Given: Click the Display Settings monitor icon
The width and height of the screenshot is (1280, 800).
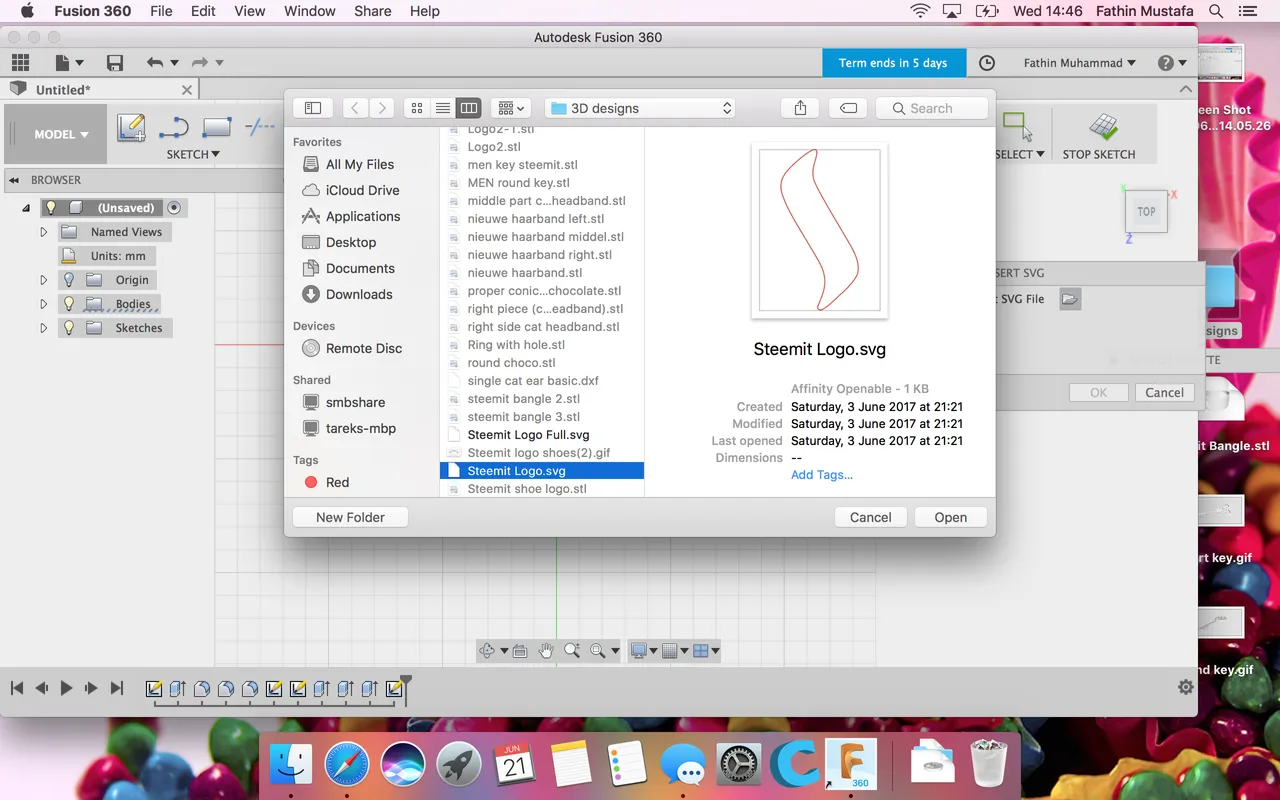Looking at the screenshot, I should coord(638,651).
